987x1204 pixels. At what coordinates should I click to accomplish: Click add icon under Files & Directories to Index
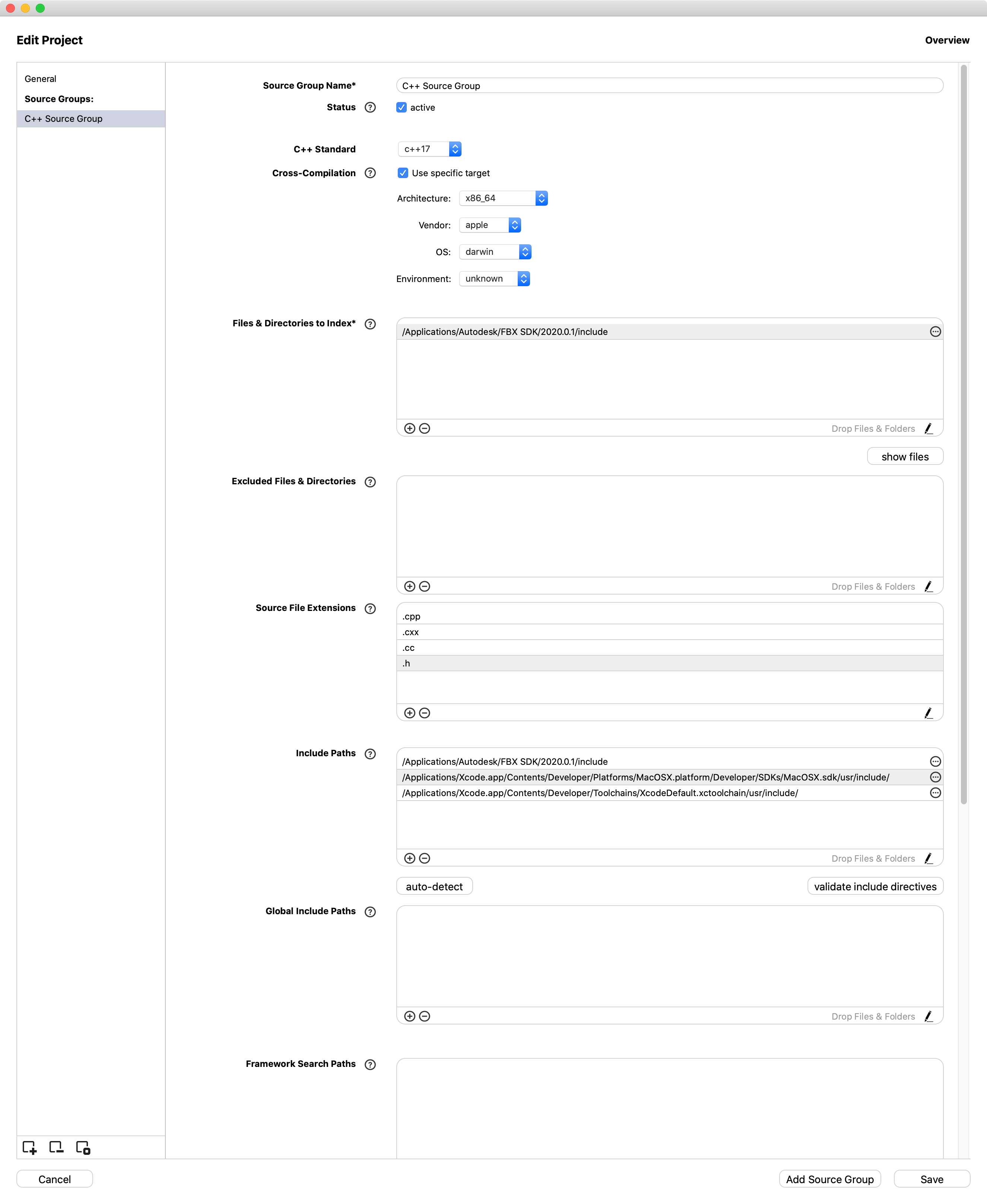409,428
